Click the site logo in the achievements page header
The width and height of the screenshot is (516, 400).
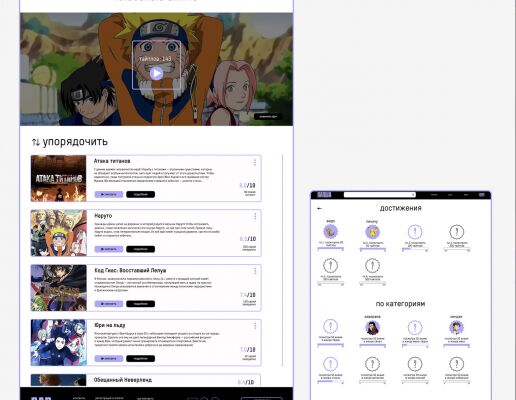pyautogui.click(x=324, y=195)
